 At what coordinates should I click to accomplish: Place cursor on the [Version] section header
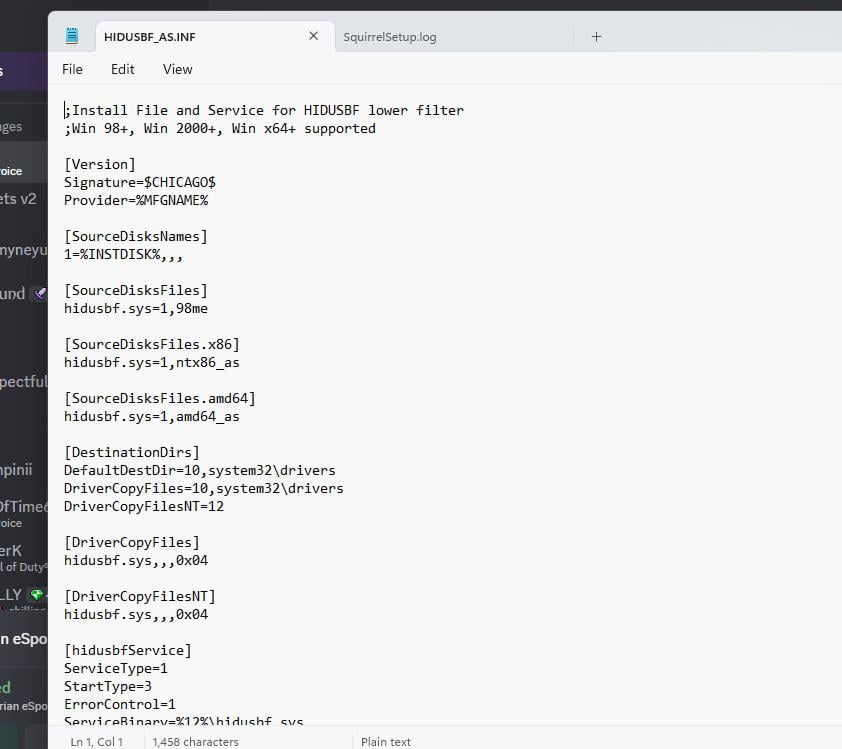click(100, 164)
